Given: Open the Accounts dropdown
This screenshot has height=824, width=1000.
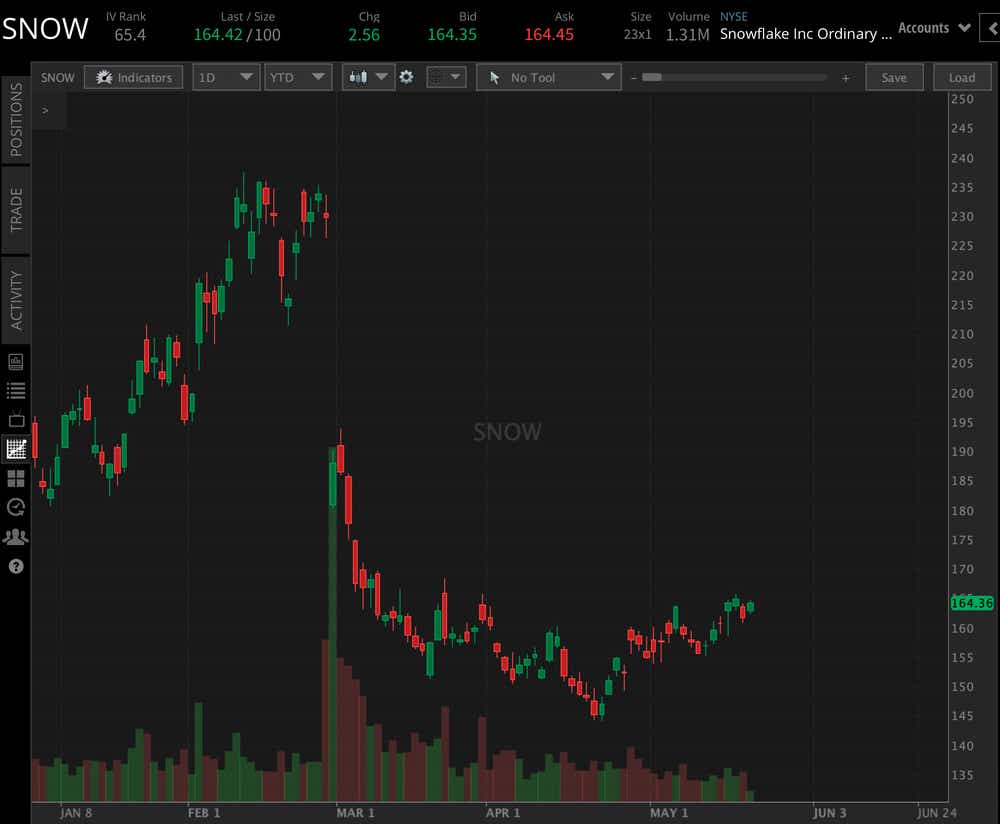Looking at the screenshot, I should click(x=934, y=28).
